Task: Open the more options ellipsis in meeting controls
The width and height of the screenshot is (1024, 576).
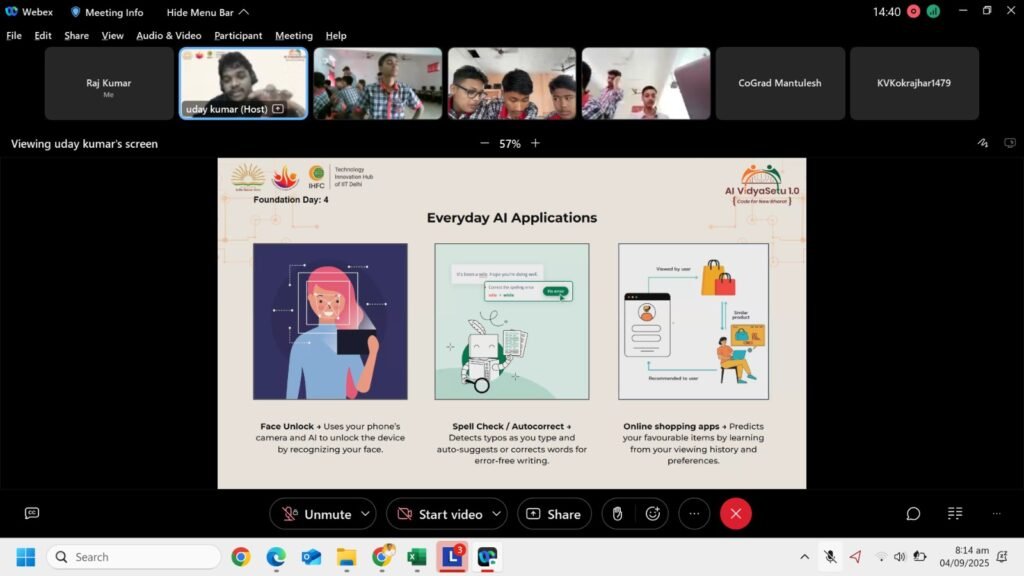Action: (694, 514)
